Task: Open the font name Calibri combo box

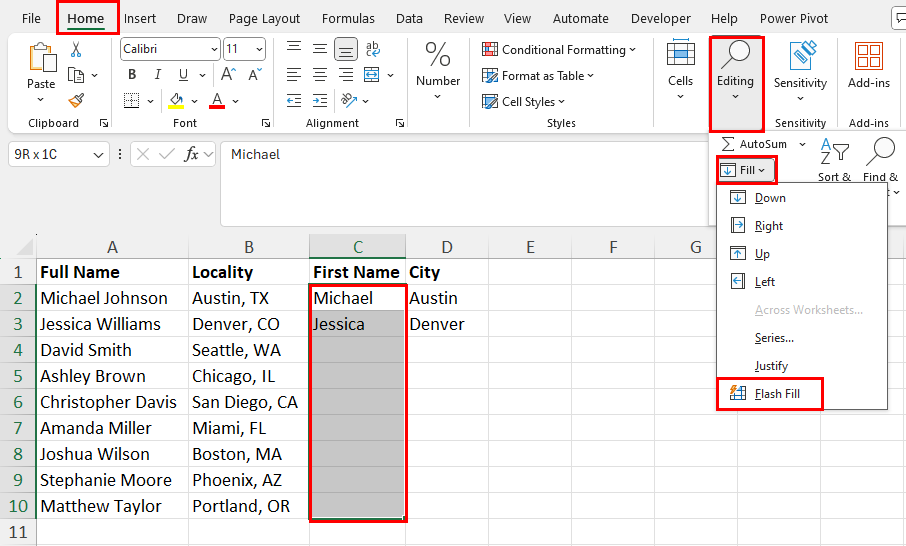Action: pos(170,49)
